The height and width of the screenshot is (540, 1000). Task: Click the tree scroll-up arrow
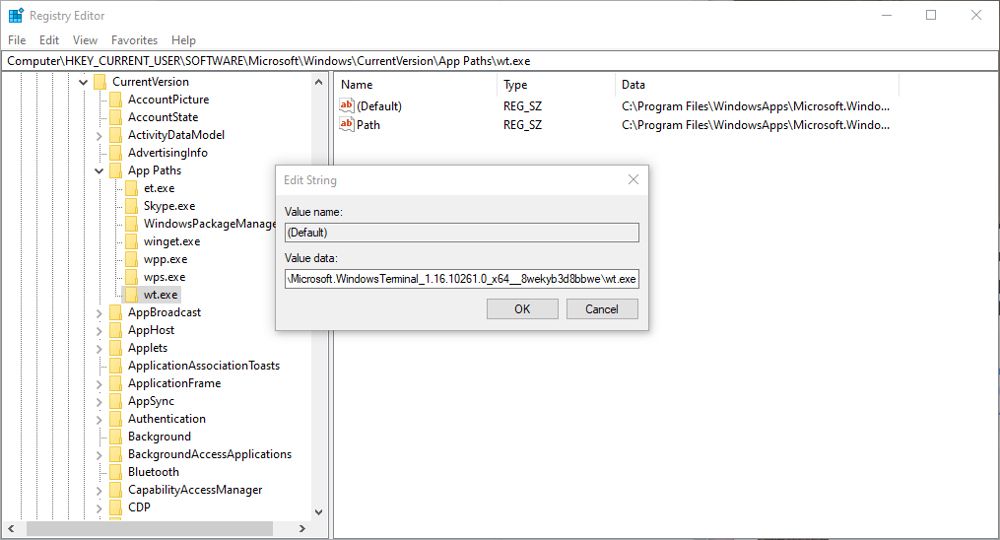[x=318, y=82]
